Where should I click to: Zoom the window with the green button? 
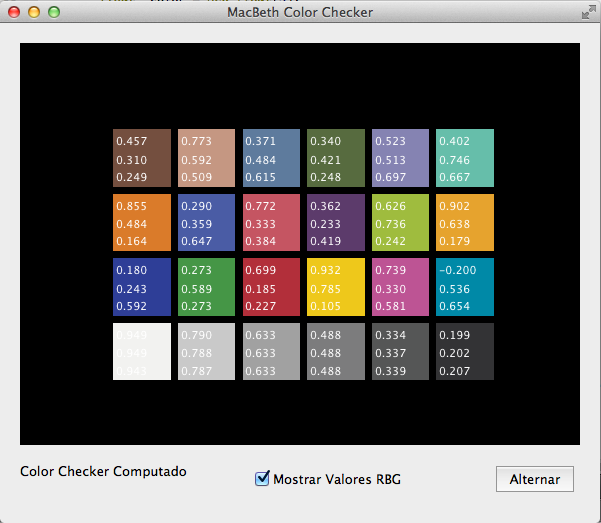(x=54, y=12)
